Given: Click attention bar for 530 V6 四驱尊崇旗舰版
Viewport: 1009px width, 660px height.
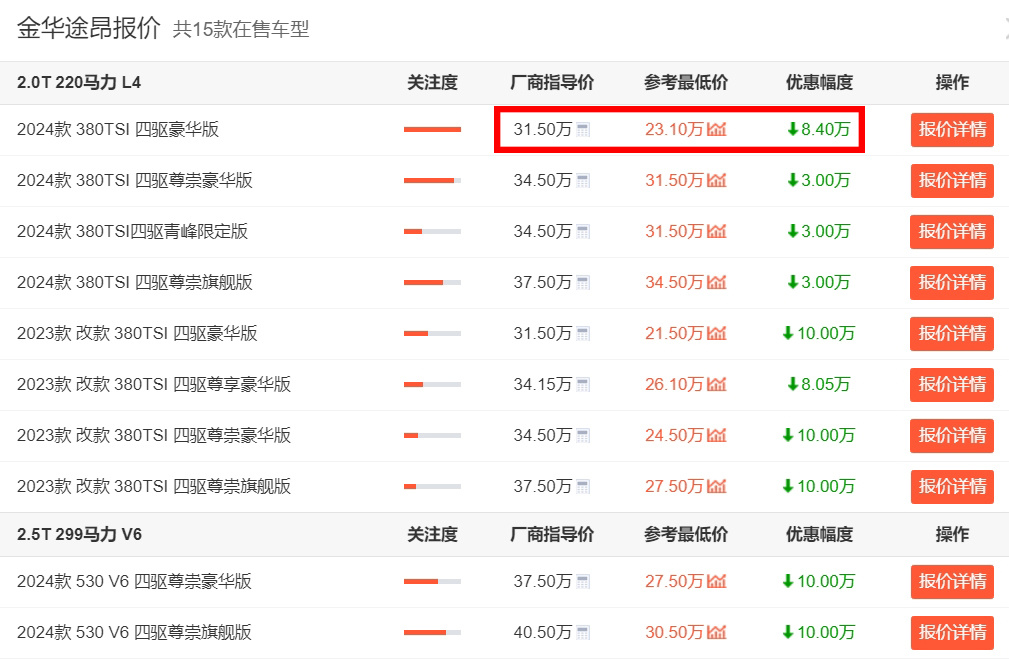Looking at the screenshot, I should click(432, 632).
